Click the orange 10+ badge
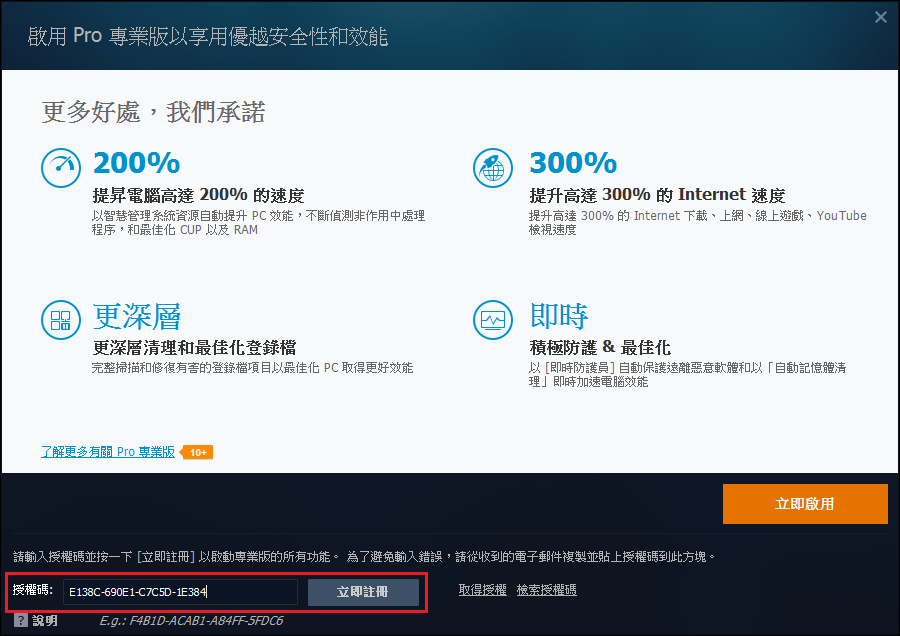The width and height of the screenshot is (900, 636). click(197, 452)
